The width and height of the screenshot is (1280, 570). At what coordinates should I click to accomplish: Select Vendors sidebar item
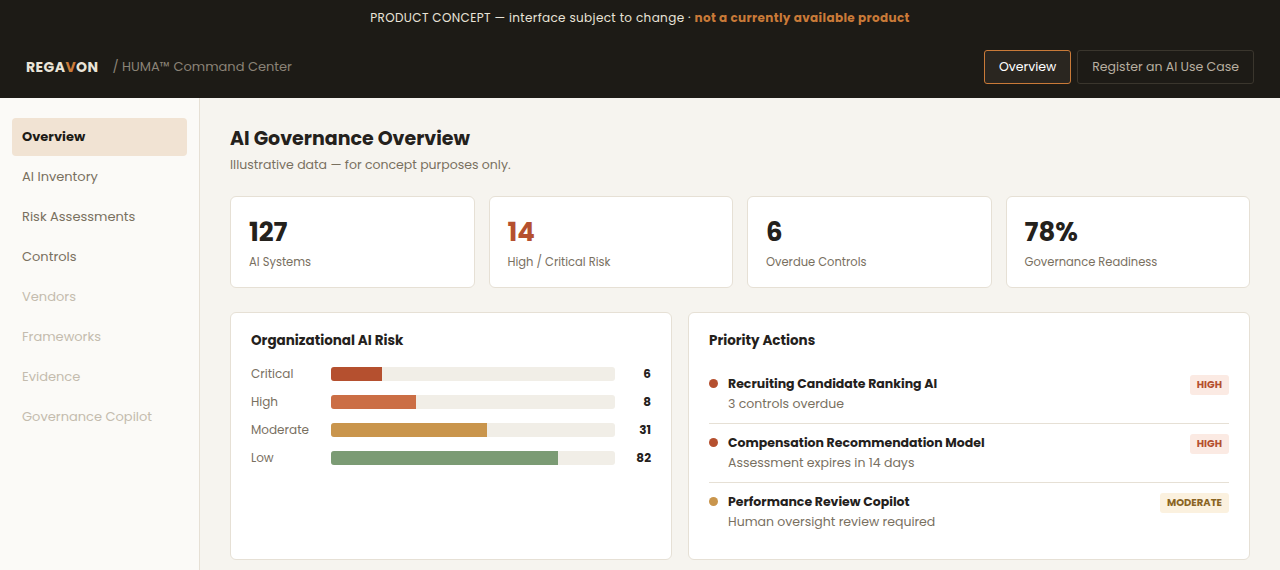coord(99,297)
